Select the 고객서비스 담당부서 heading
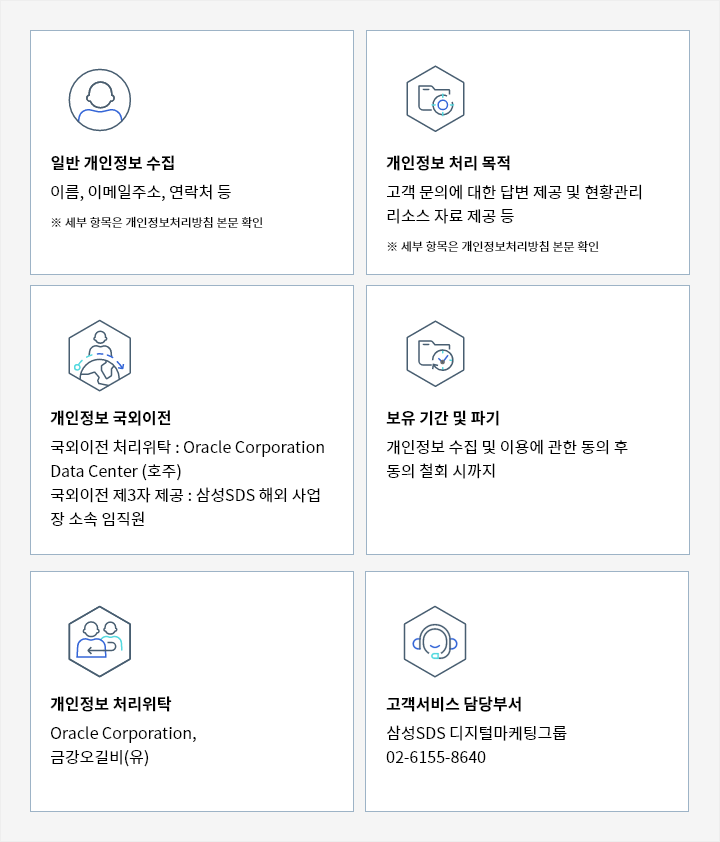The width and height of the screenshot is (720, 842). pos(453,704)
